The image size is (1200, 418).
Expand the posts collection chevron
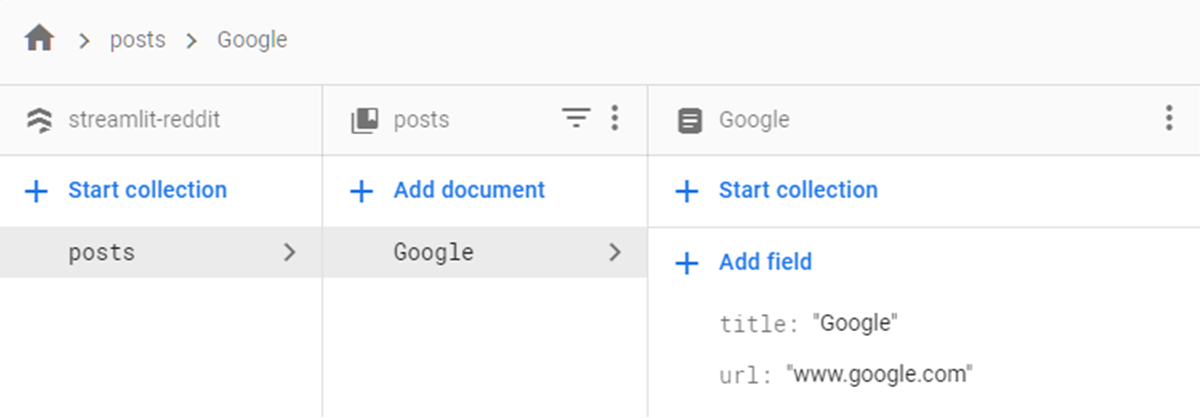(290, 253)
